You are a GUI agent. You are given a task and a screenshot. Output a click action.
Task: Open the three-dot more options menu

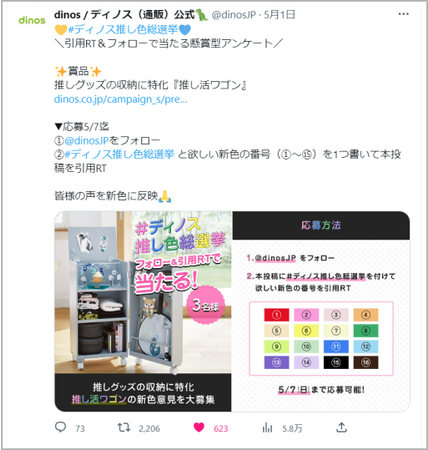403,14
